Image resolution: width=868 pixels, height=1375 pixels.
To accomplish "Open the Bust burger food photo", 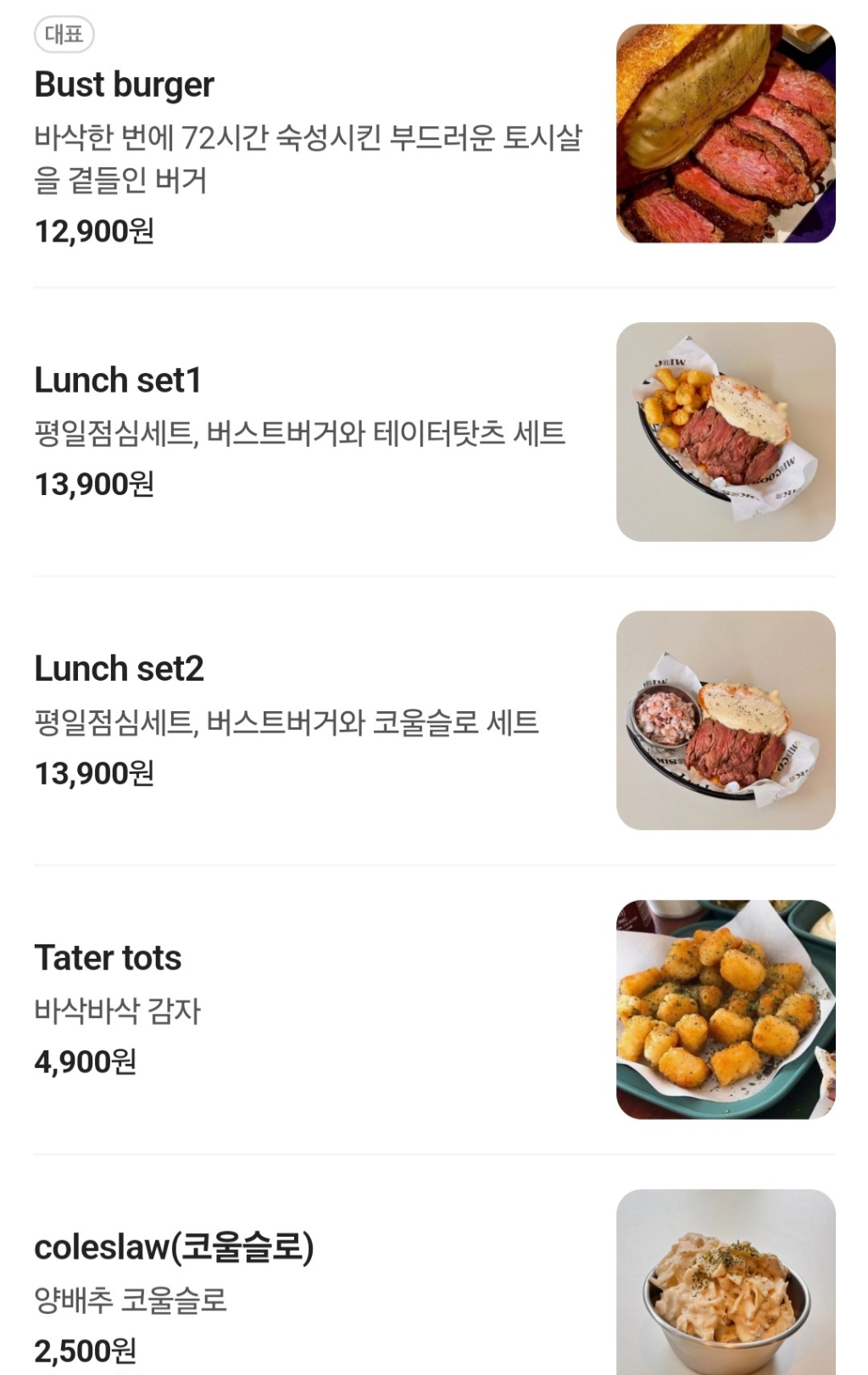I will click(x=726, y=133).
